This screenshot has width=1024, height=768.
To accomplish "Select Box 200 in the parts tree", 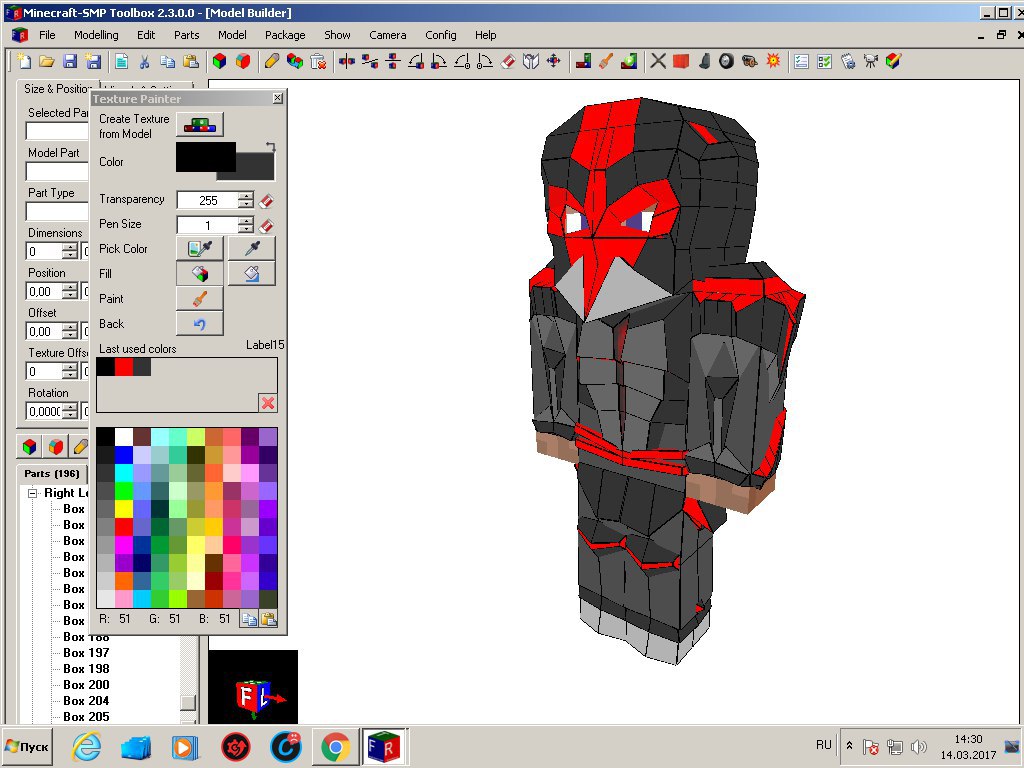I will pos(86,685).
